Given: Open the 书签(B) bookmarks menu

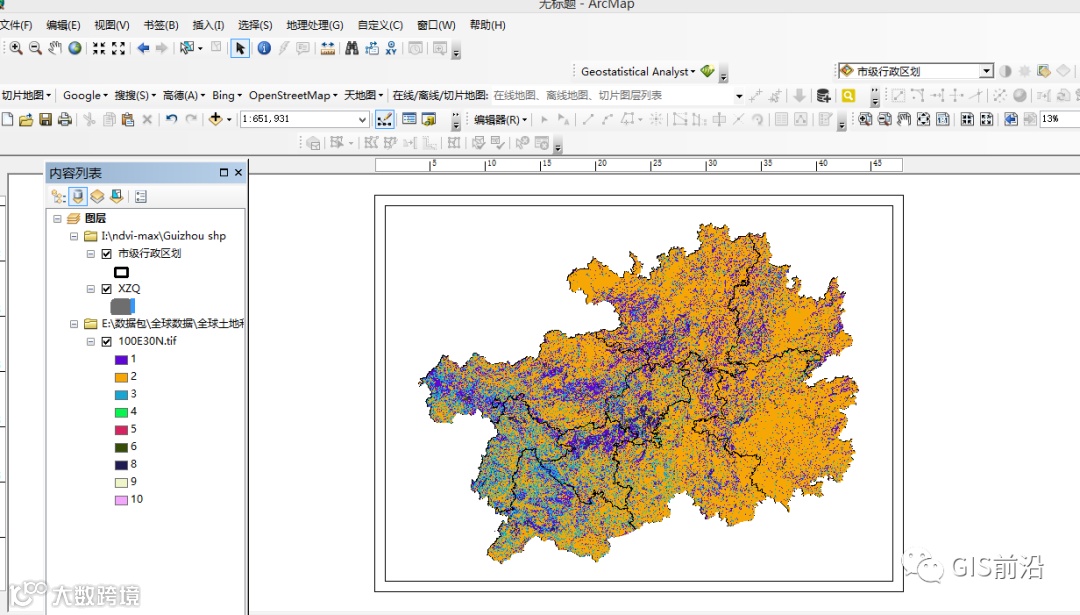Looking at the screenshot, I should 160,25.
